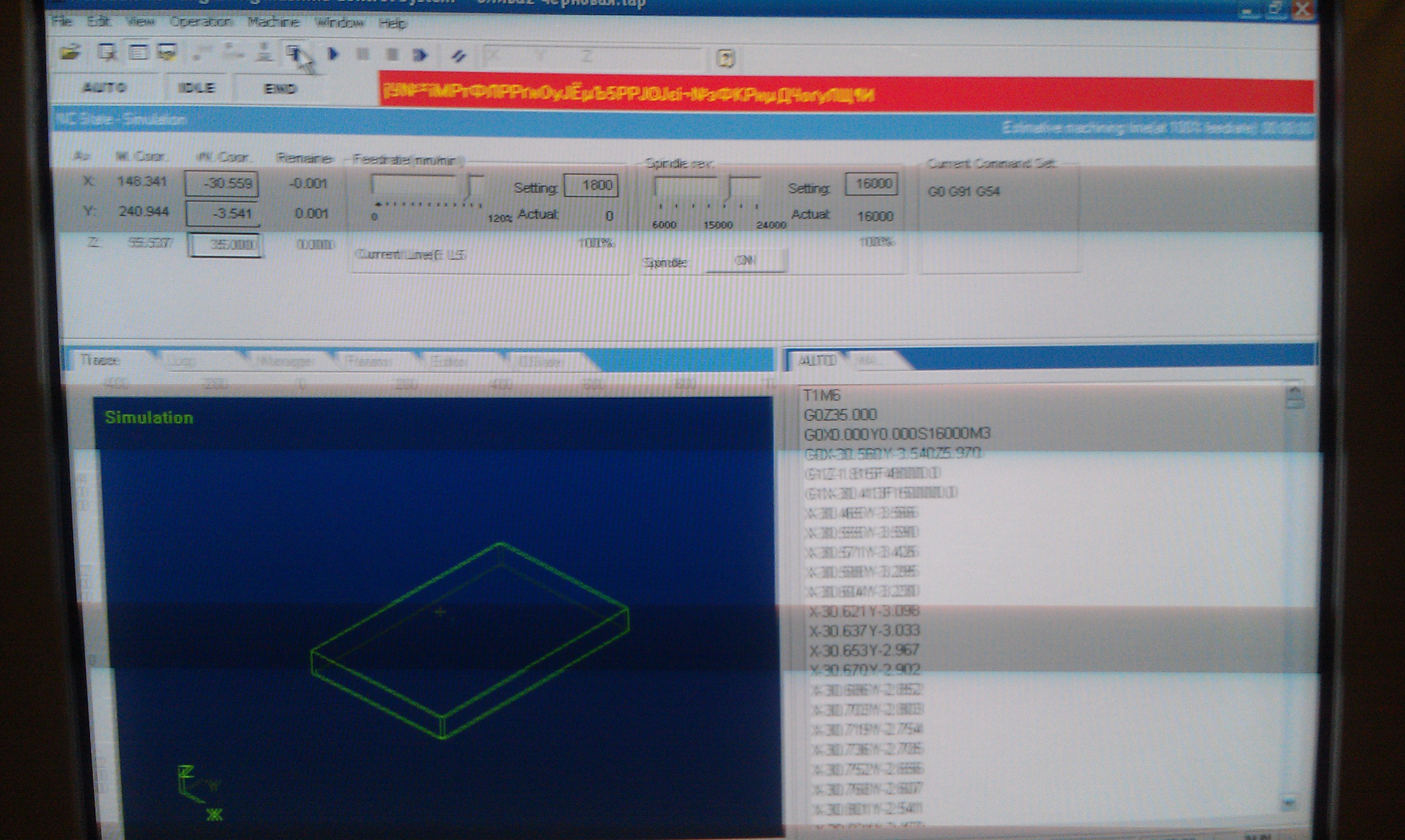The image size is (1405, 840).
Task: Click the diagonal double-slash toolbar icon
Action: [x=458, y=56]
